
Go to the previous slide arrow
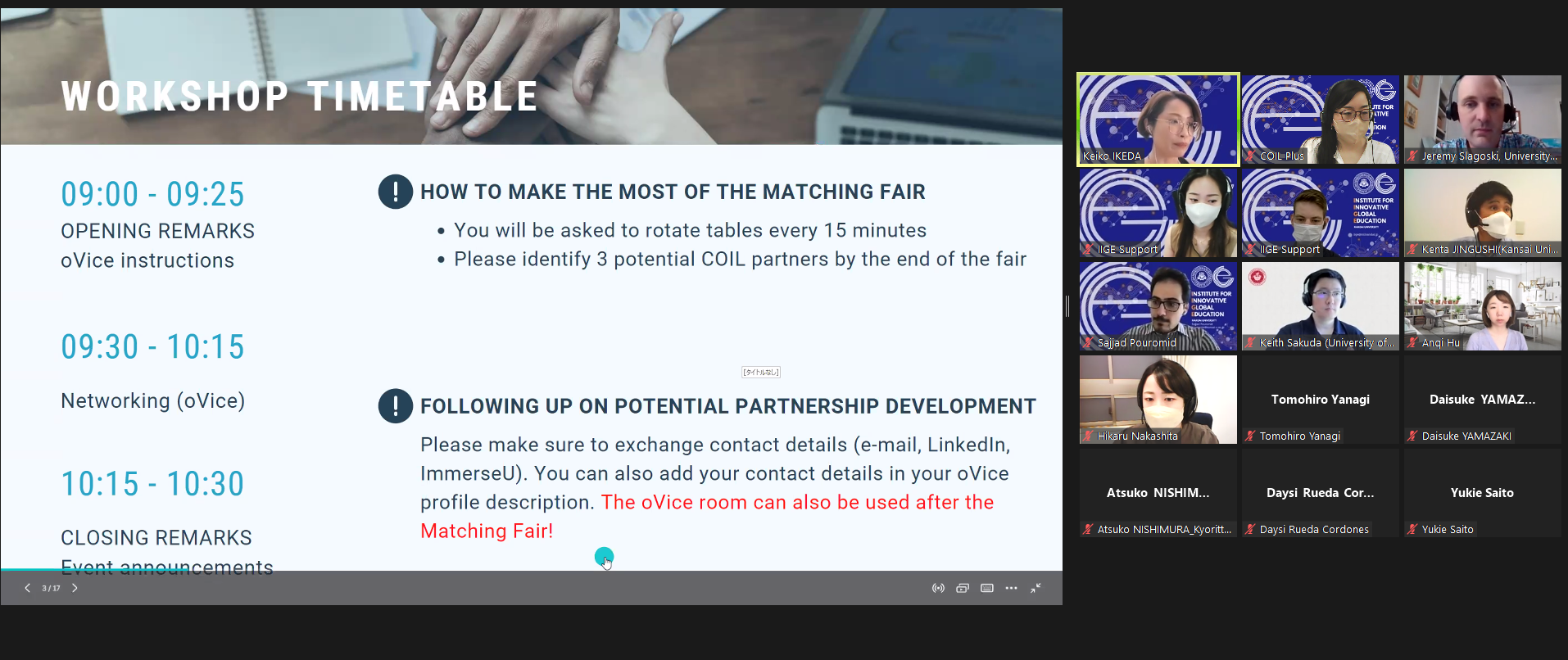point(27,588)
